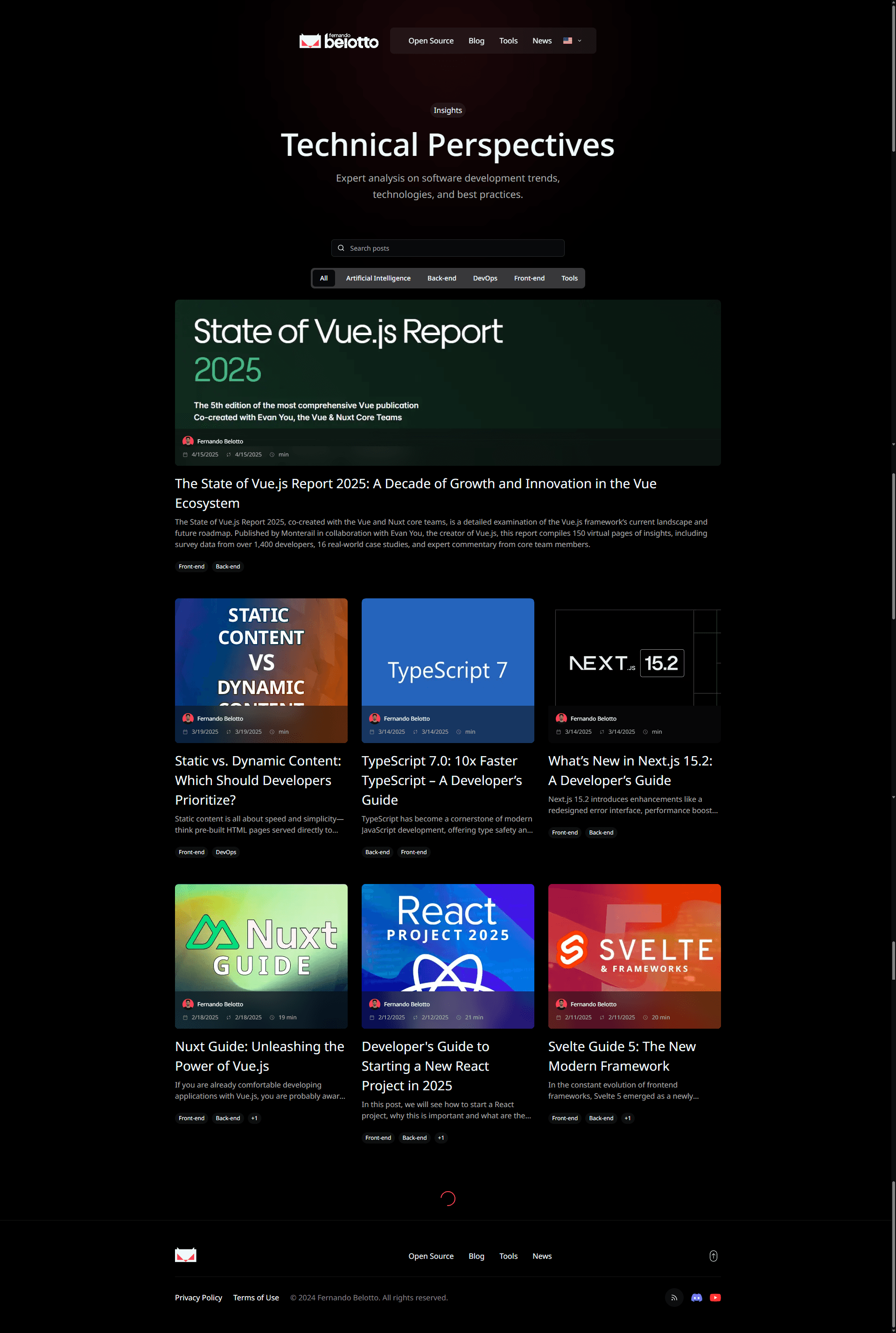Open the Terms of Use link

(256, 1298)
